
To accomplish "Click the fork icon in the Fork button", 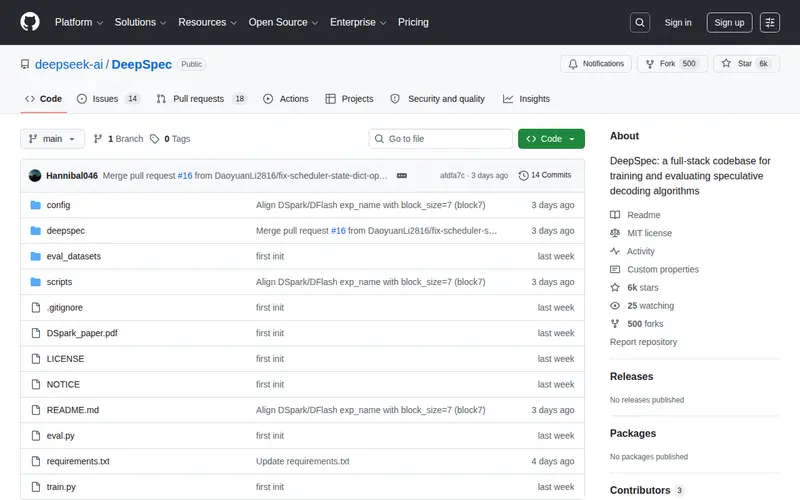I will pos(649,64).
